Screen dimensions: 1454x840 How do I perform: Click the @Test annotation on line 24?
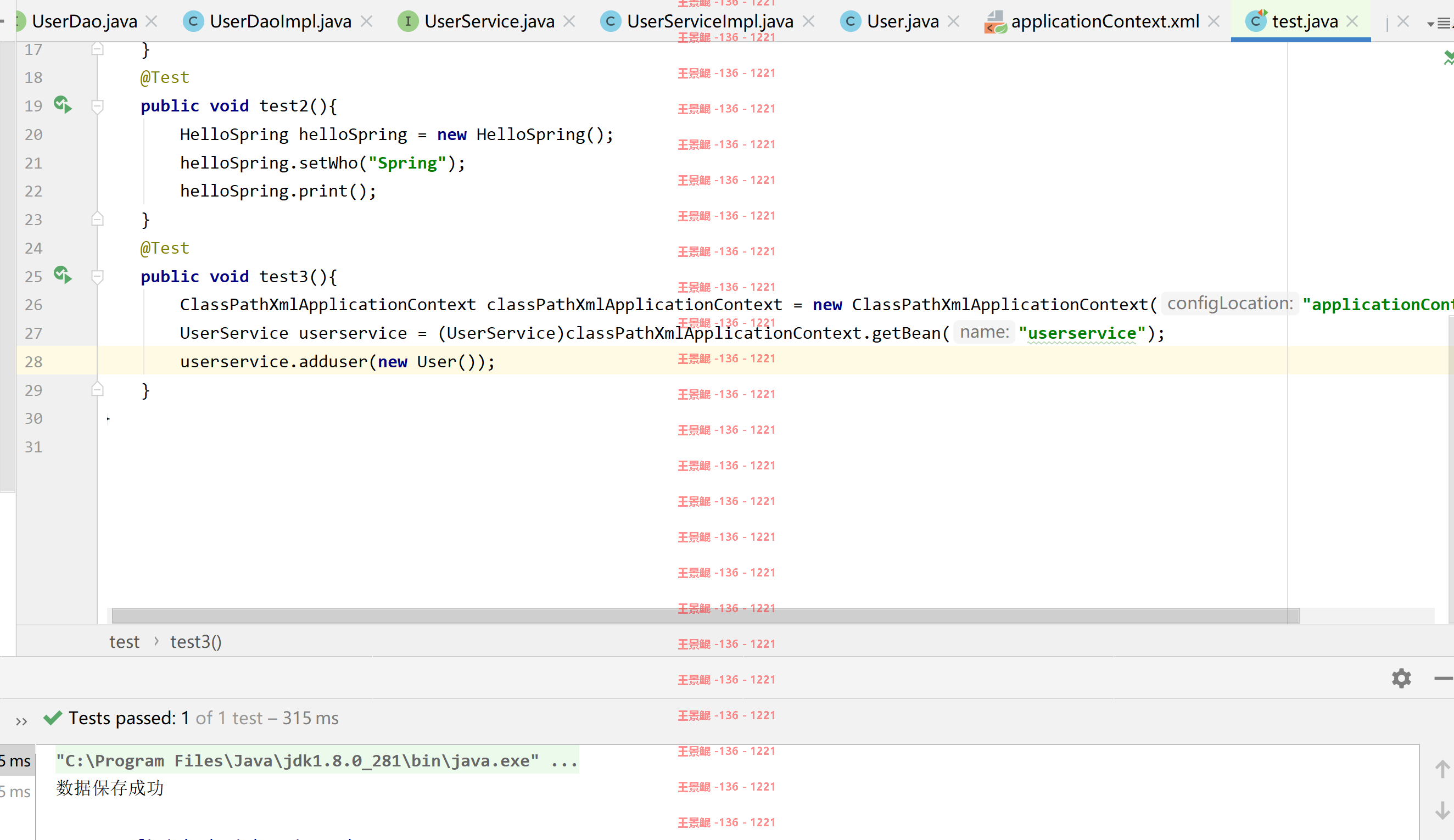pyautogui.click(x=164, y=248)
